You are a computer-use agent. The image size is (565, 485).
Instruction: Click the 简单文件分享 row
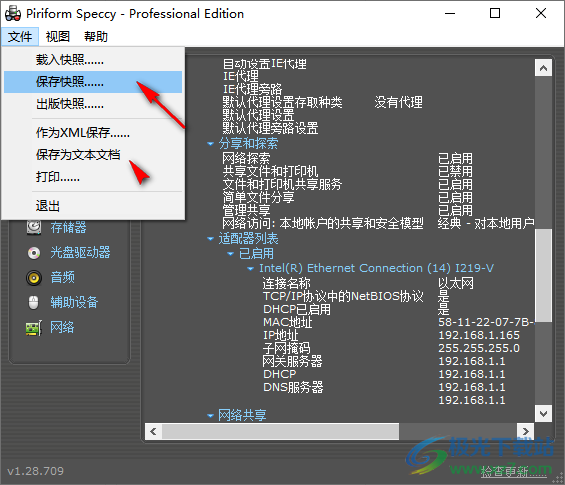pyautogui.click(x=258, y=197)
